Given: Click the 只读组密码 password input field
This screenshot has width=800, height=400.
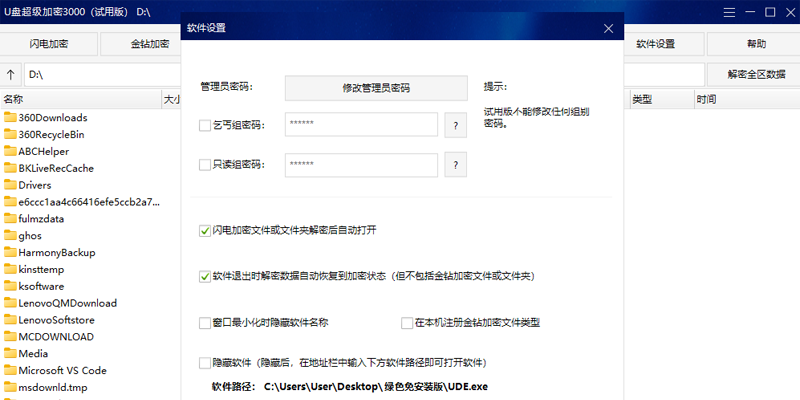Looking at the screenshot, I should tap(362, 164).
